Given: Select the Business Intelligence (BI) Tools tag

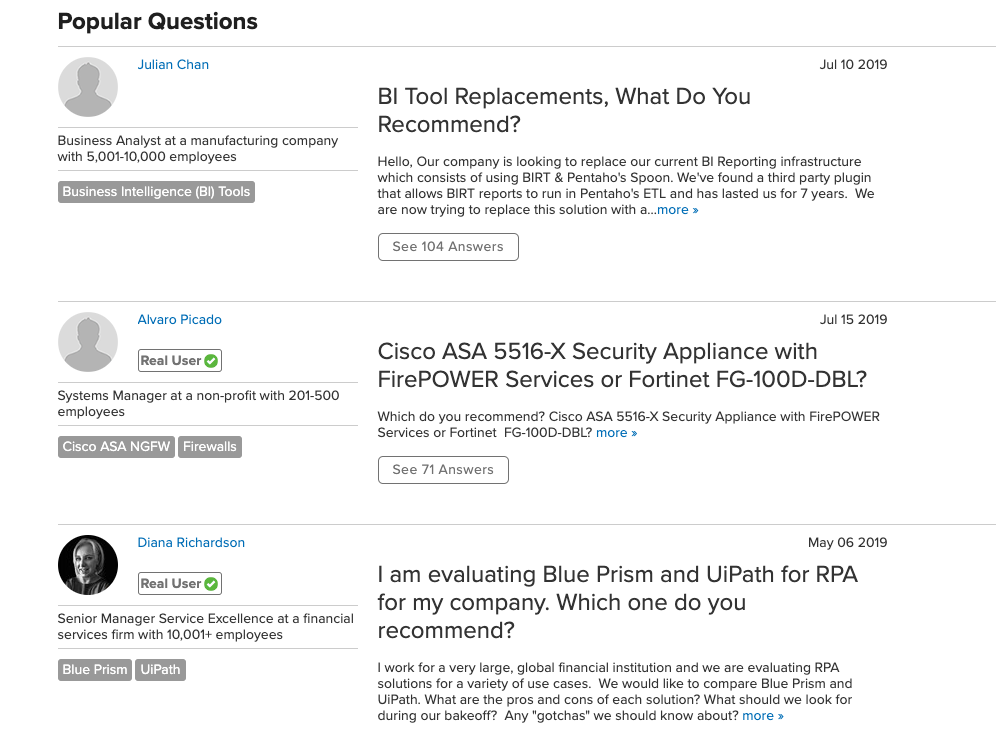Looking at the screenshot, I should coord(156,192).
